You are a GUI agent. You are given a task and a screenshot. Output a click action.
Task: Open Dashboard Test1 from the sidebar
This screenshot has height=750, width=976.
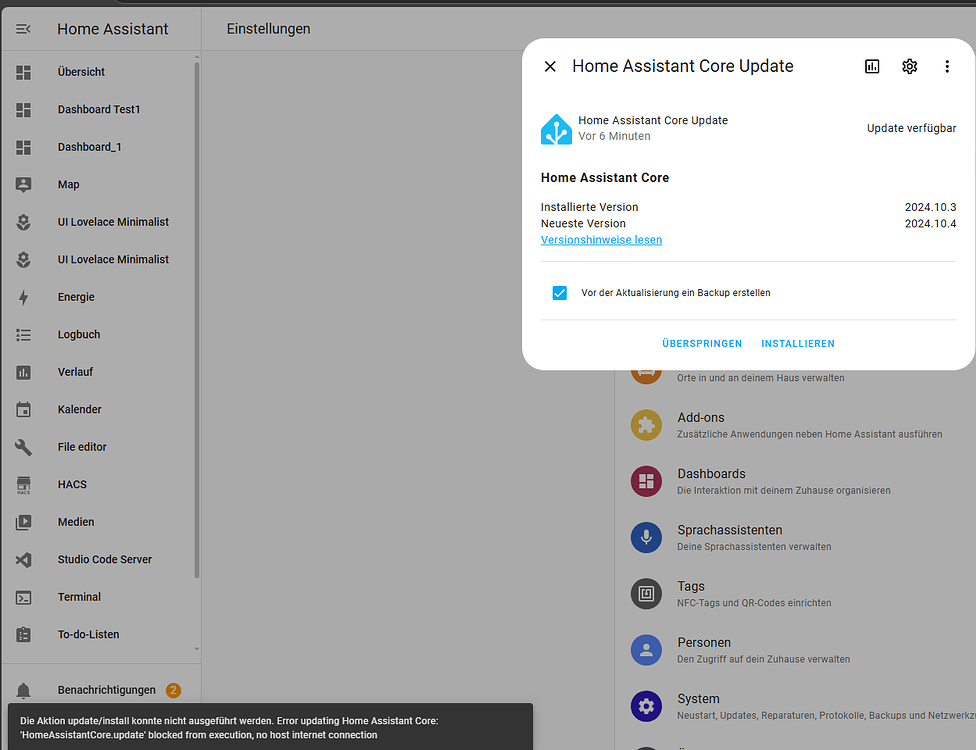click(x=99, y=110)
